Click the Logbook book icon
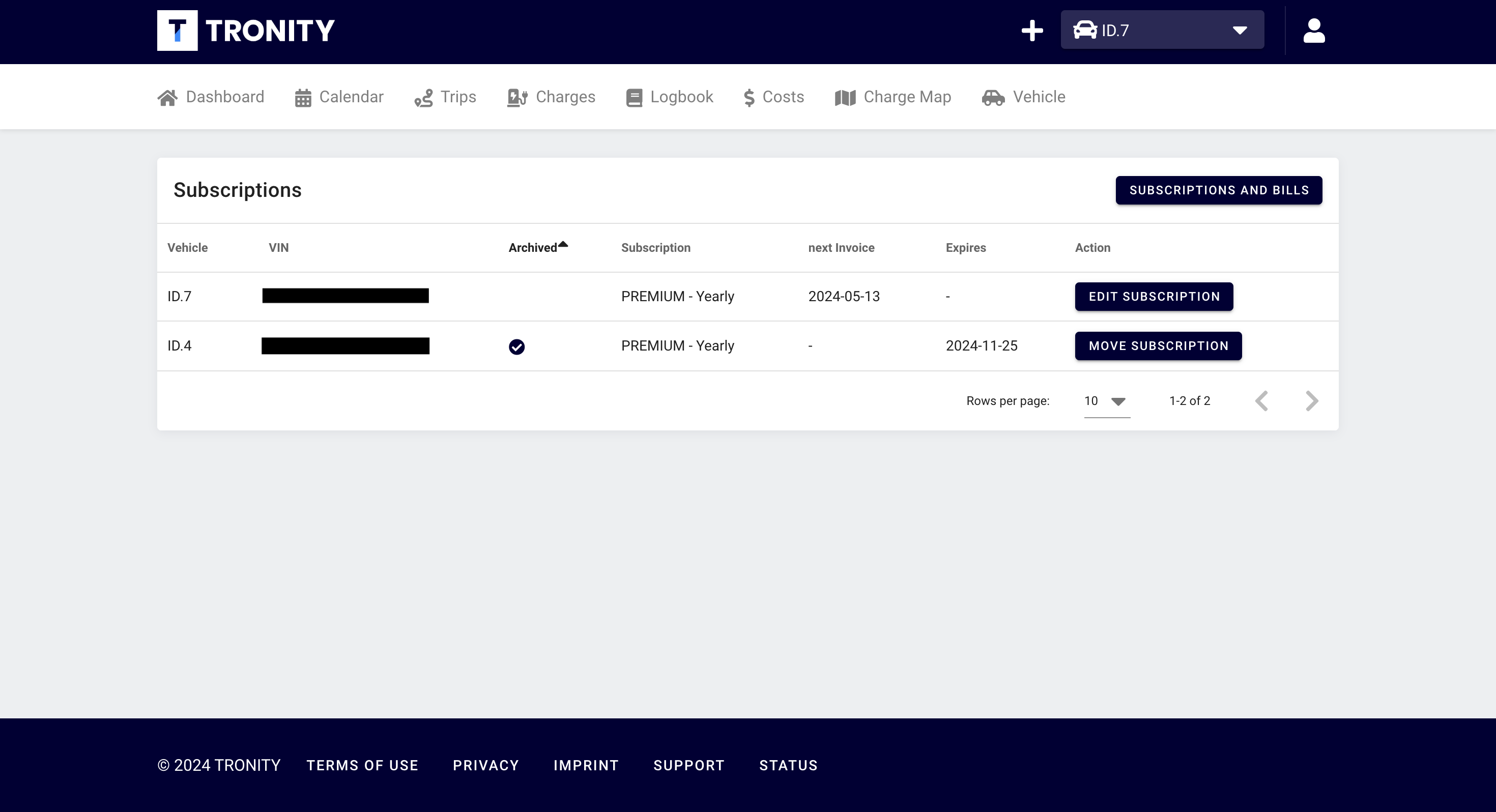The height and width of the screenshot is (812, 1496). [x=634, y=98]
